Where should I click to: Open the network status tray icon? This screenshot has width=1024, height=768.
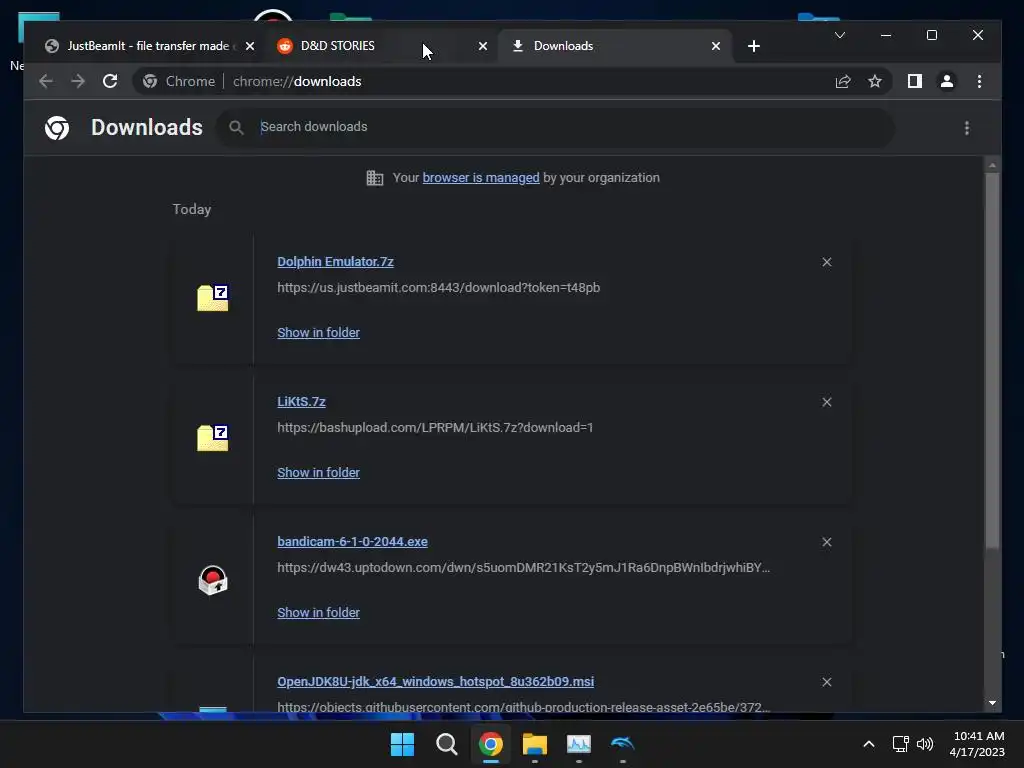pos(901,744)
